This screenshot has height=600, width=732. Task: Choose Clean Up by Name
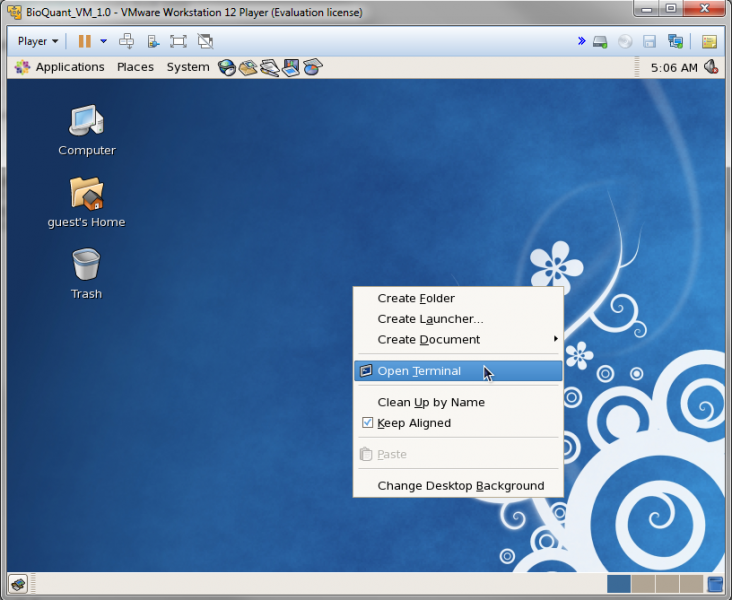(x=458, y=402)
